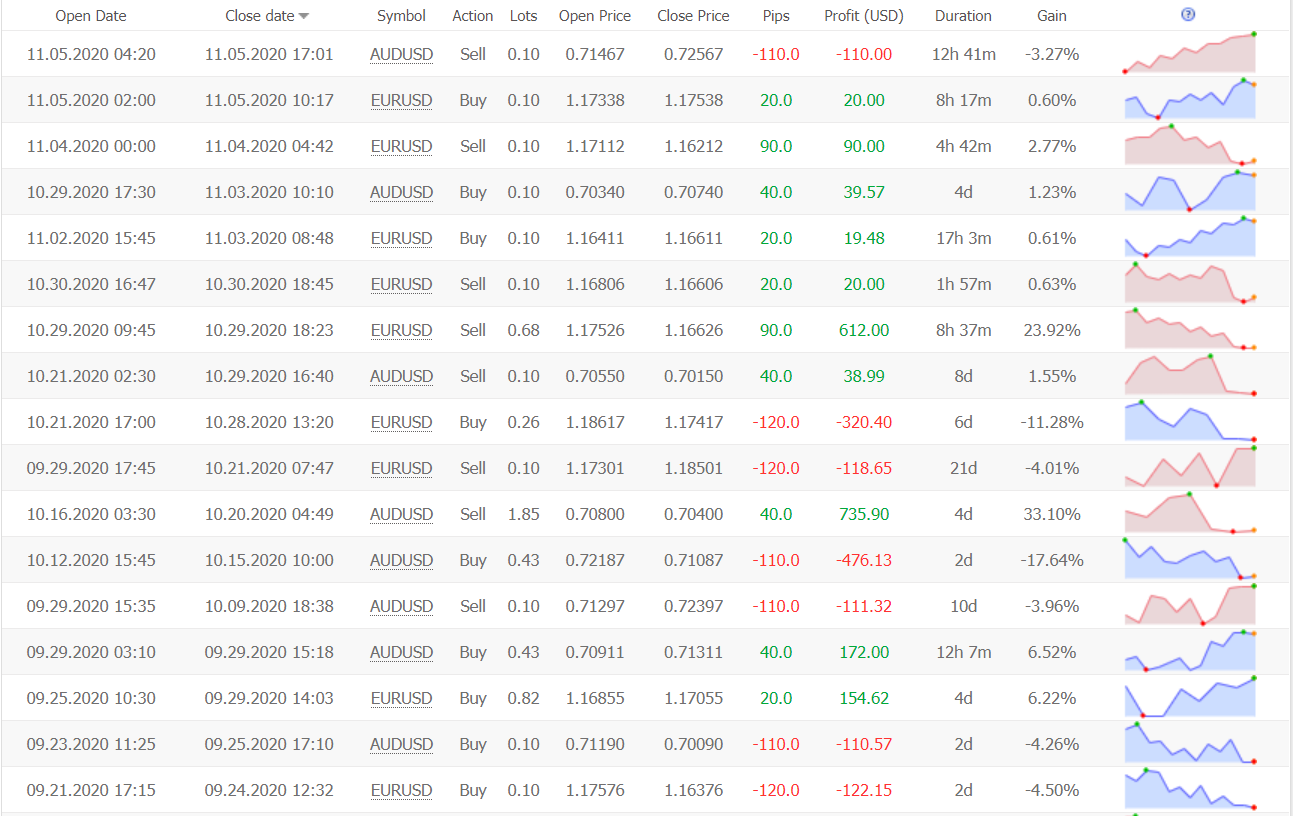Select the 17h 3m duration cell
The width and height of the screenshot is (1293, 816).
[x=963, y=238]
